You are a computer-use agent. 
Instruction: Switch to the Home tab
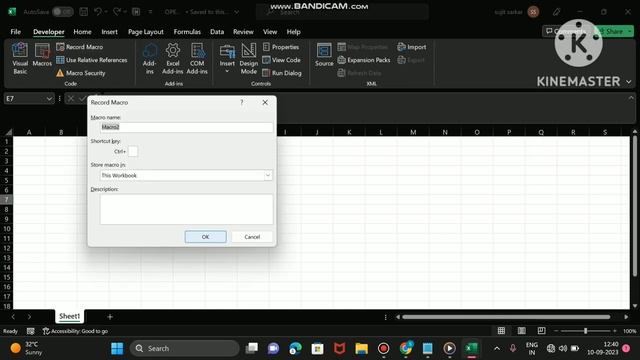(x=82, y=32)
